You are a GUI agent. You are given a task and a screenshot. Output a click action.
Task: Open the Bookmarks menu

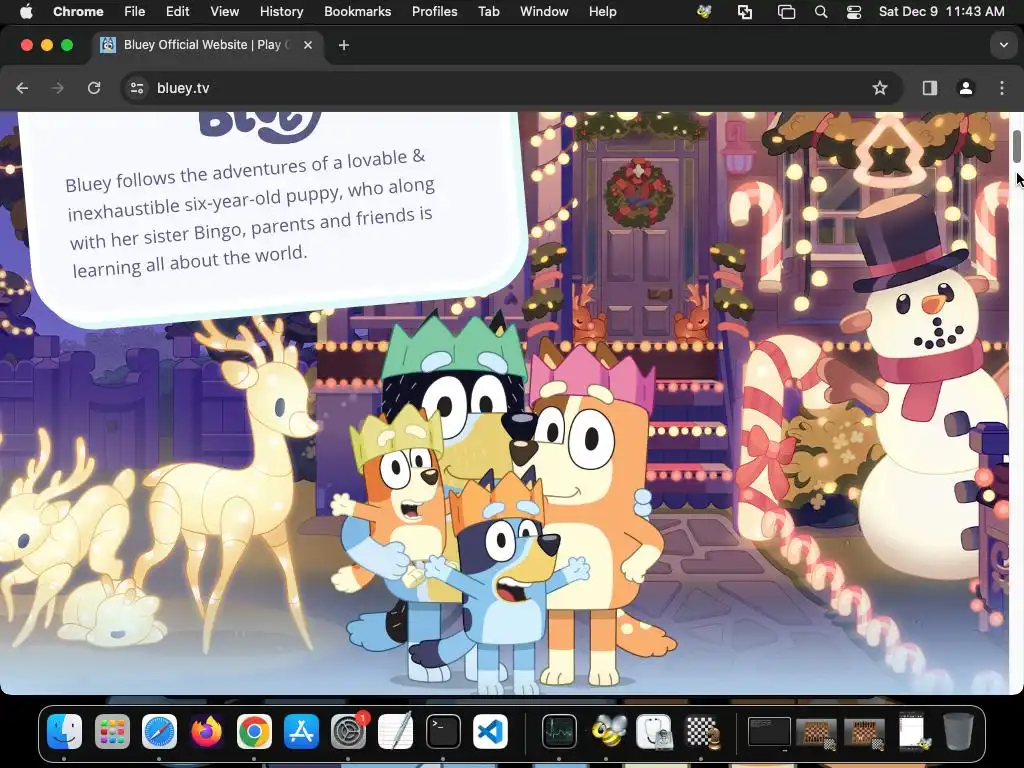click(358, 12)
